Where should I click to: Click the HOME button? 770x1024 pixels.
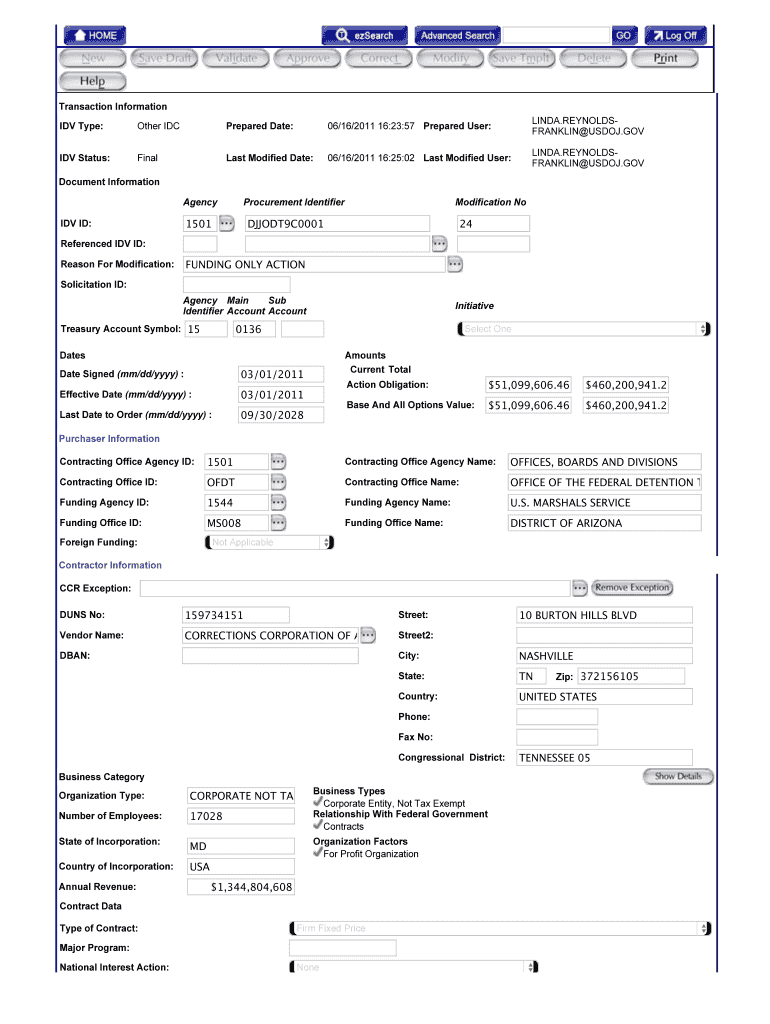95,35
